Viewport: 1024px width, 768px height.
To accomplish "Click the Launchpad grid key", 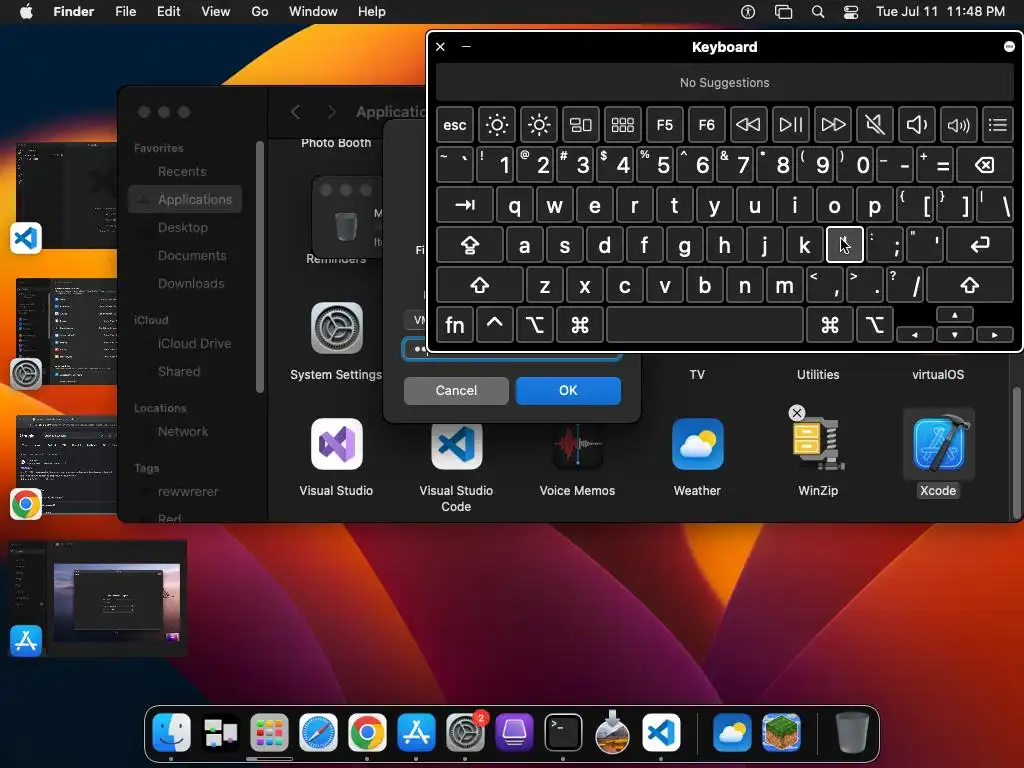I will (622, 125).
